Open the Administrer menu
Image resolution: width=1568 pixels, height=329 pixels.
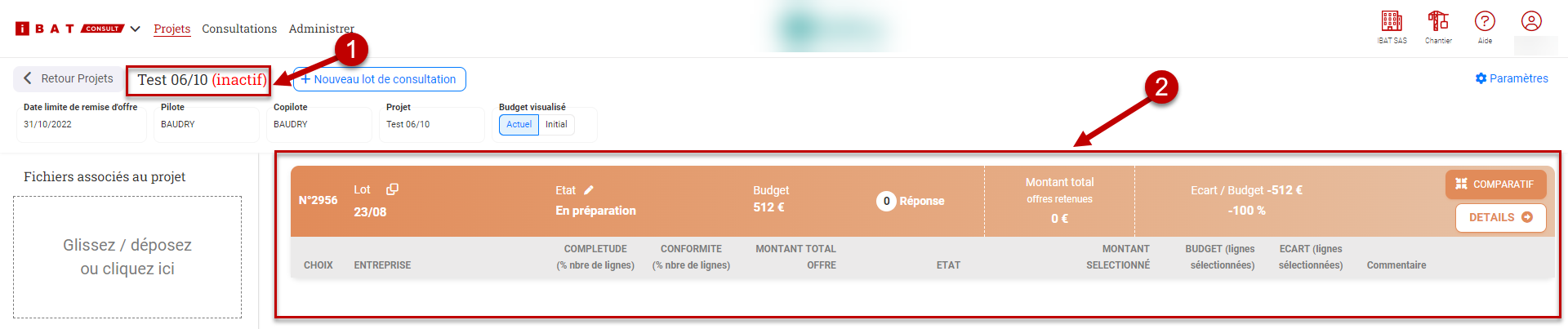tap(321, 29)
